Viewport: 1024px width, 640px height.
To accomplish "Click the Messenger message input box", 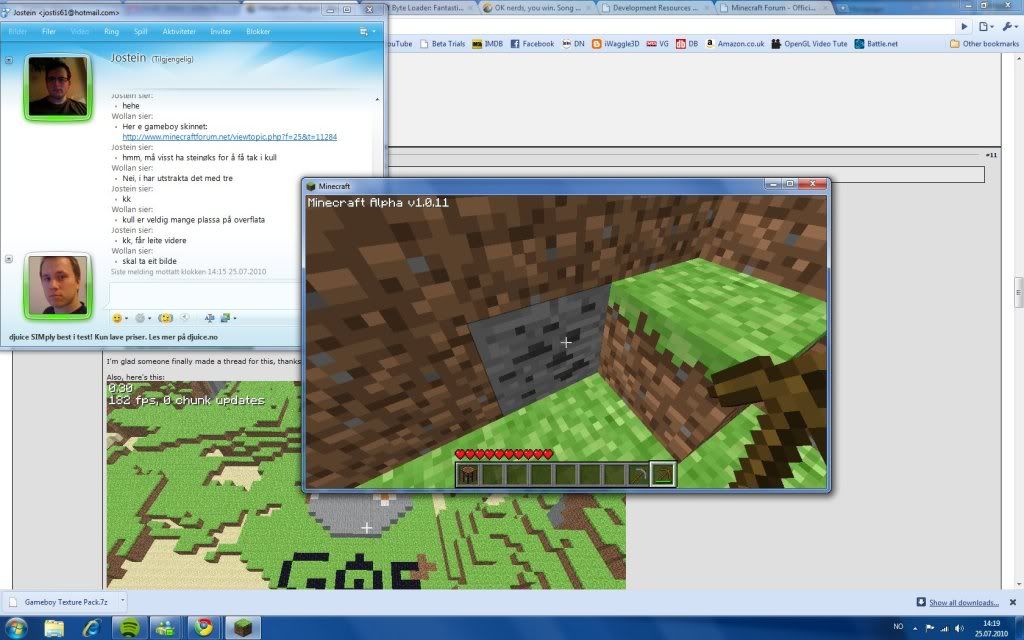I will pyautogui.click(x=206, y=294).
